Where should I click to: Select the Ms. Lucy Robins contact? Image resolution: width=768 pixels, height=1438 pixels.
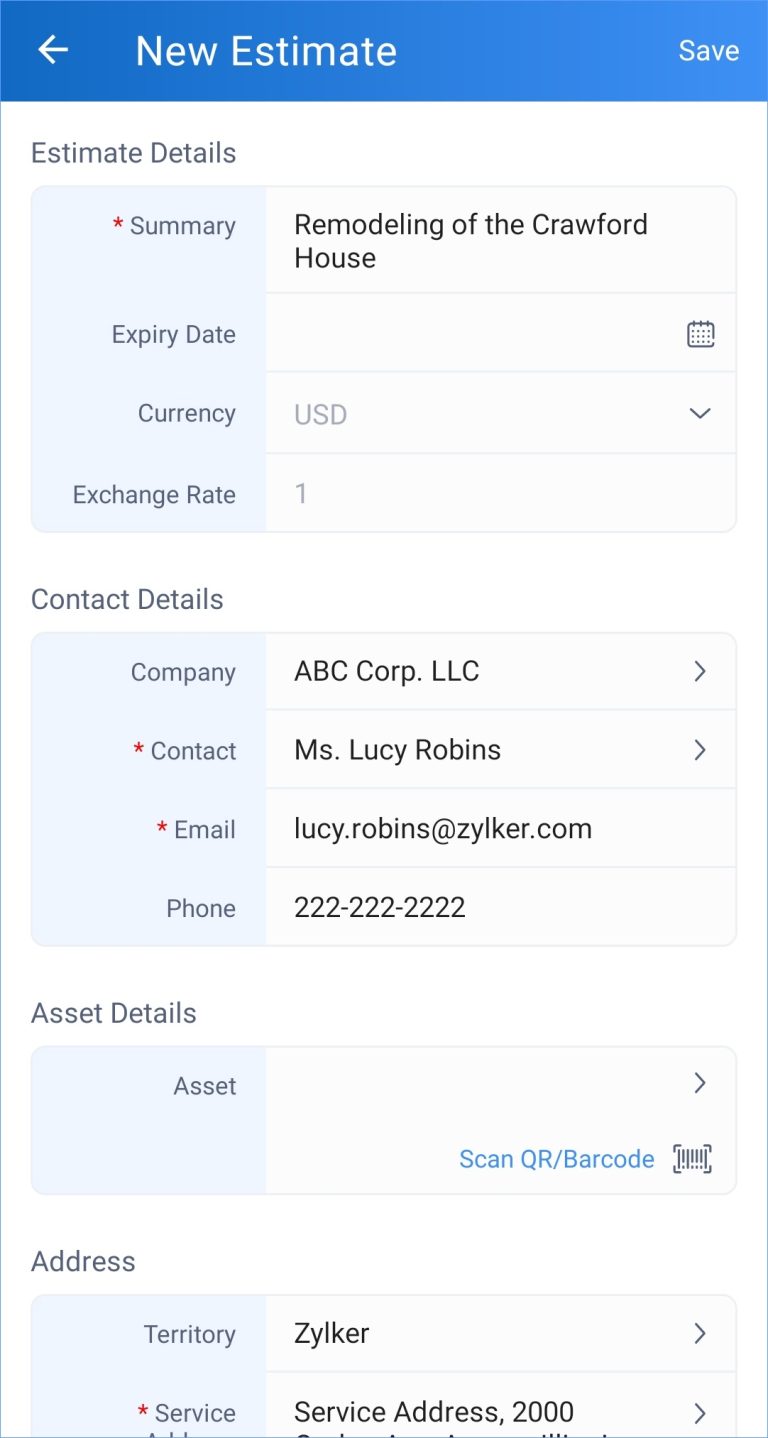397,750
